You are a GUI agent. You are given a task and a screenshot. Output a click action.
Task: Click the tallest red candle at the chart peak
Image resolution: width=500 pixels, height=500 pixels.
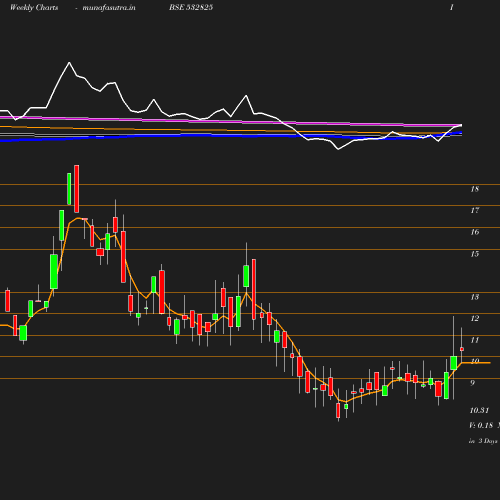click(77, 189)
